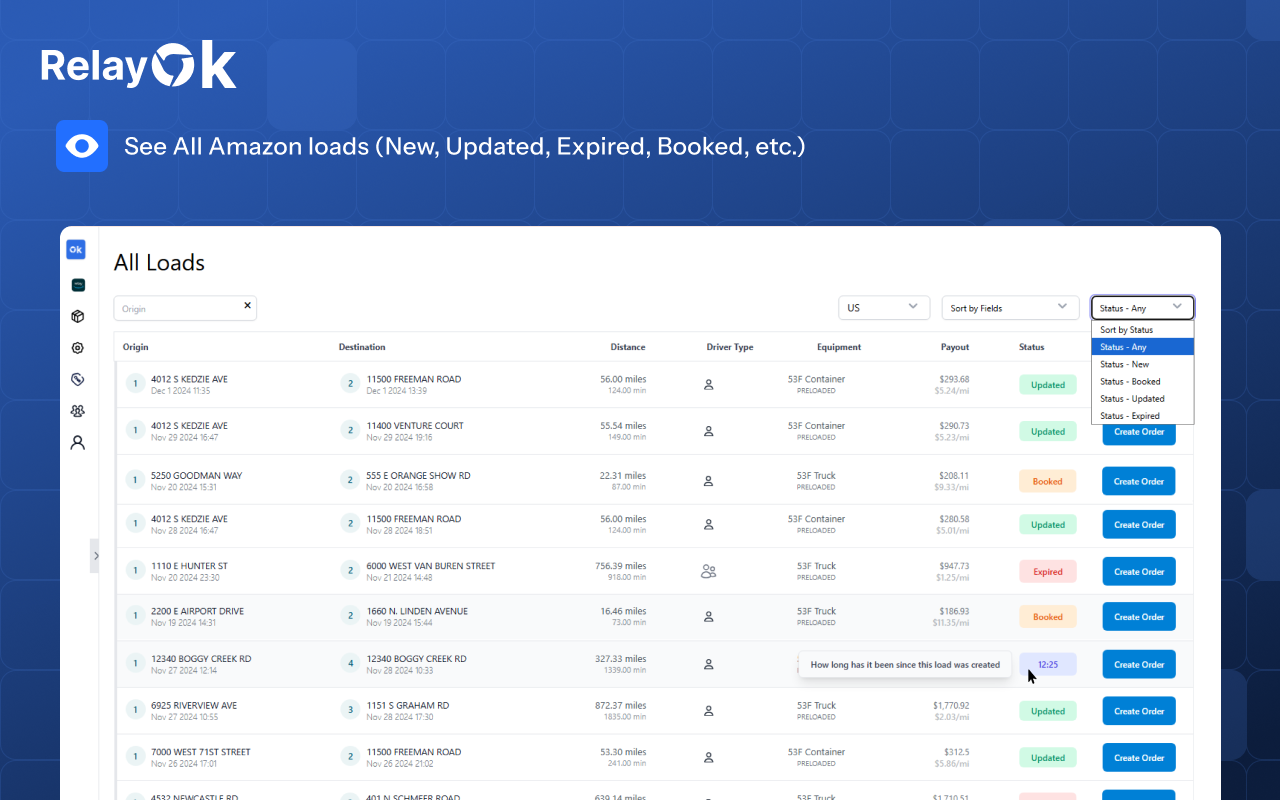The width and height of the screenshot is (1280, 800).
Task: Select the highlighted Status - Any option in the list
Action: tap(1142, 347)
